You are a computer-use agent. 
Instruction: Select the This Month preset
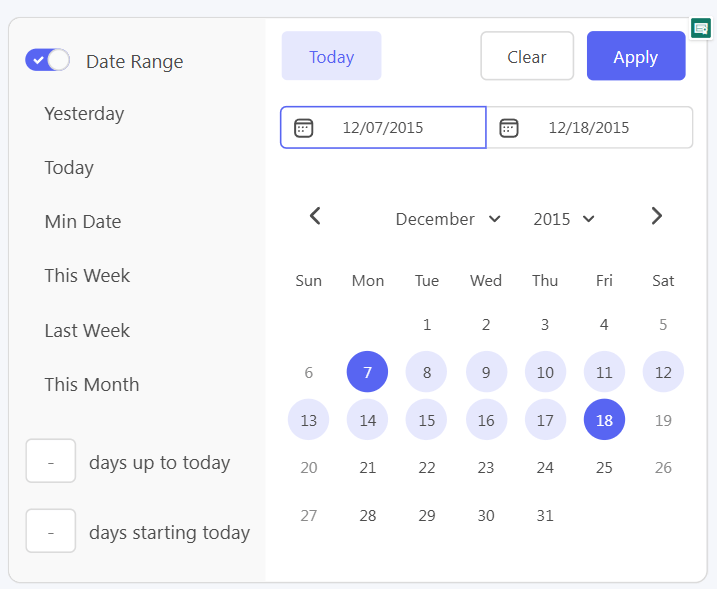[x=91, y=385]
